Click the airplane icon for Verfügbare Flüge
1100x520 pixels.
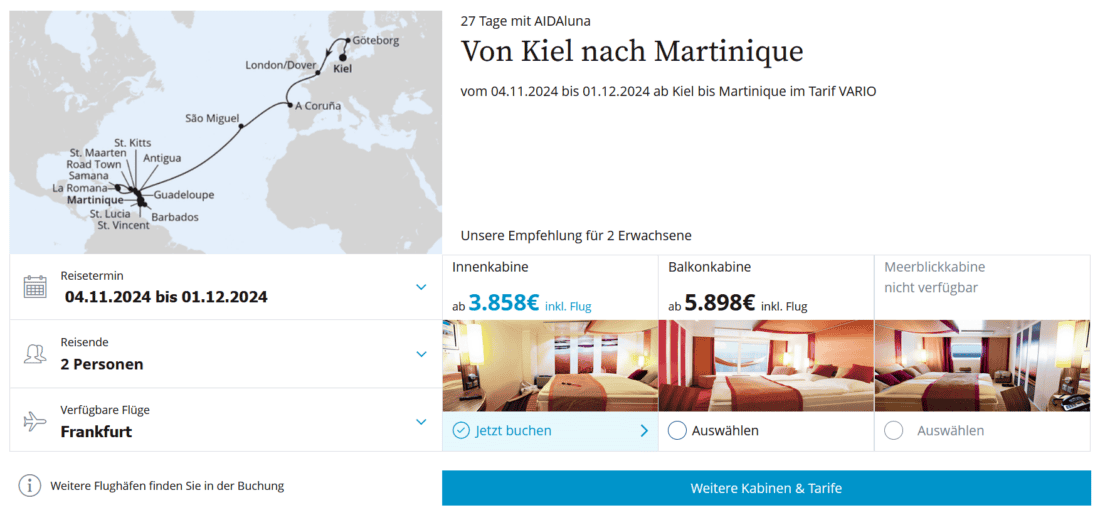point(35,421)
